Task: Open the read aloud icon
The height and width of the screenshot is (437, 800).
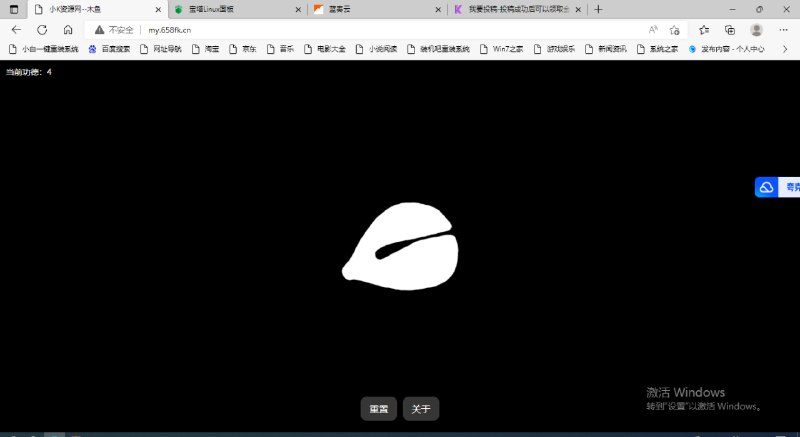Action: pos(652,30)
